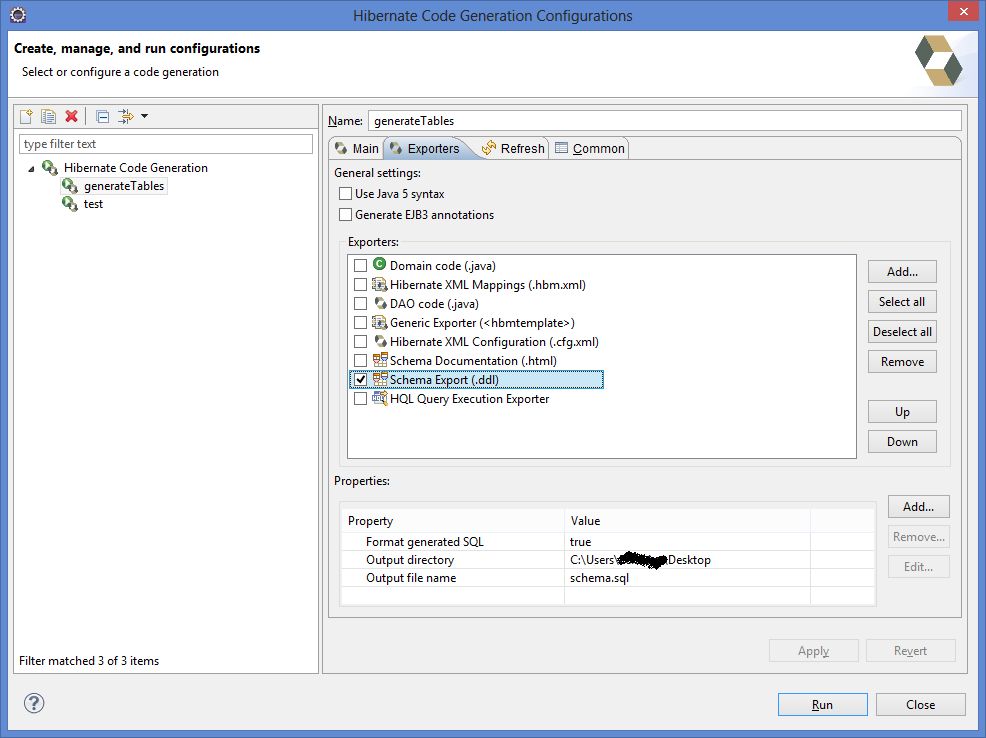Select the generateTables configuration

[x=124, y=186]
